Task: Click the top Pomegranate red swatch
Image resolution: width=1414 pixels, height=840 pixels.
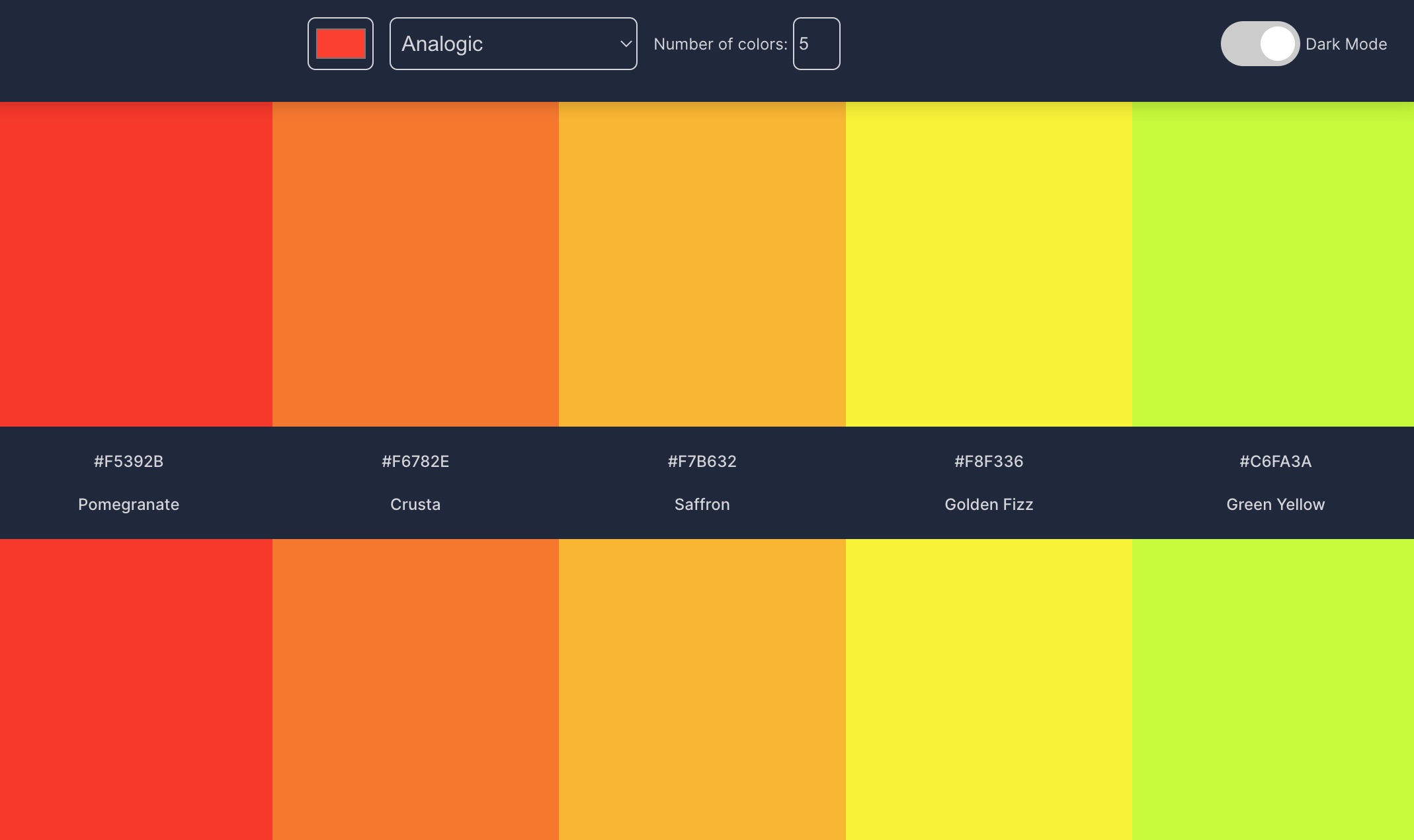Action: click(136, 264)
